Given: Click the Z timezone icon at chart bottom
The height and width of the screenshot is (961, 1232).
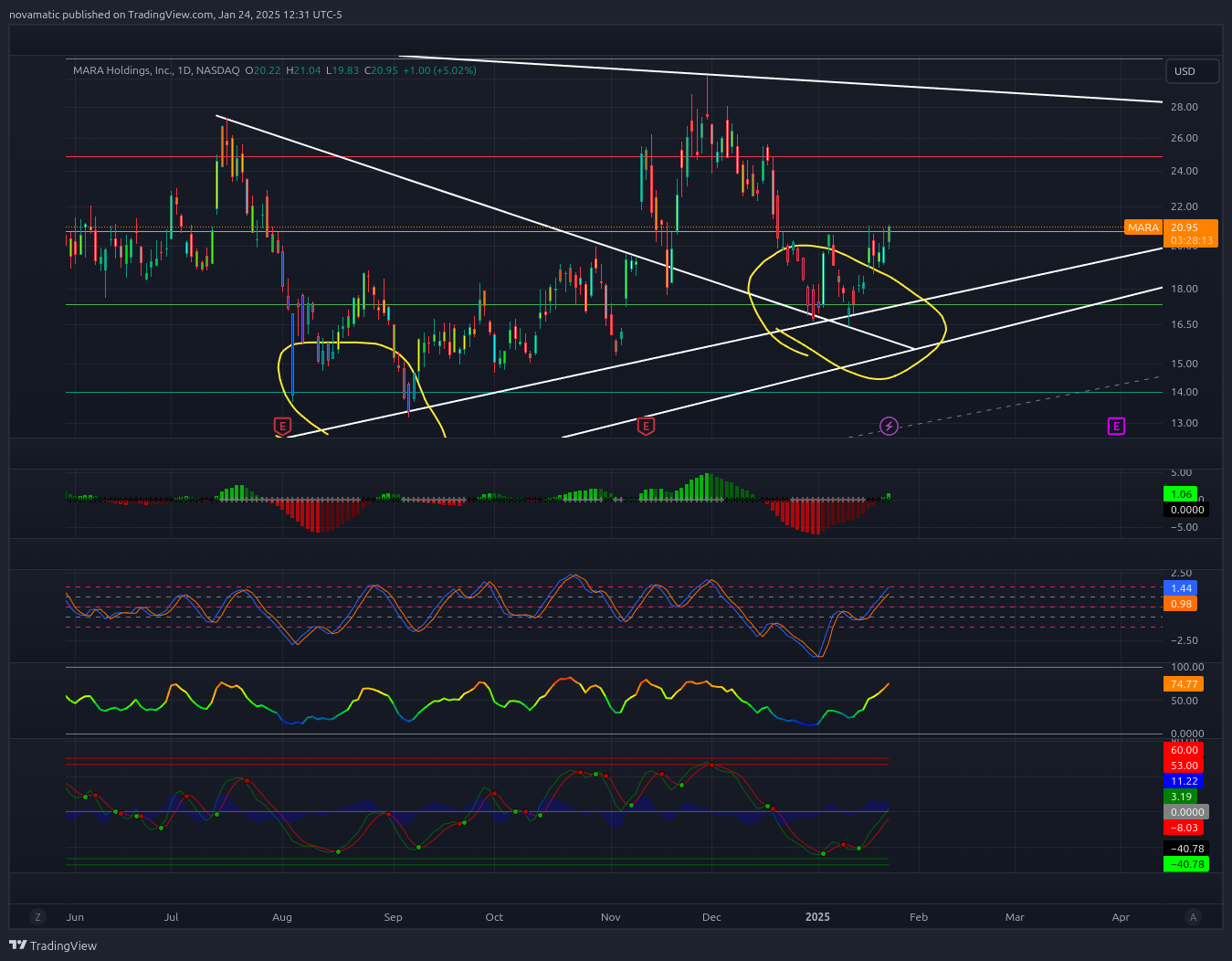Looking at the screenshot, I should (x=37, y=917).
